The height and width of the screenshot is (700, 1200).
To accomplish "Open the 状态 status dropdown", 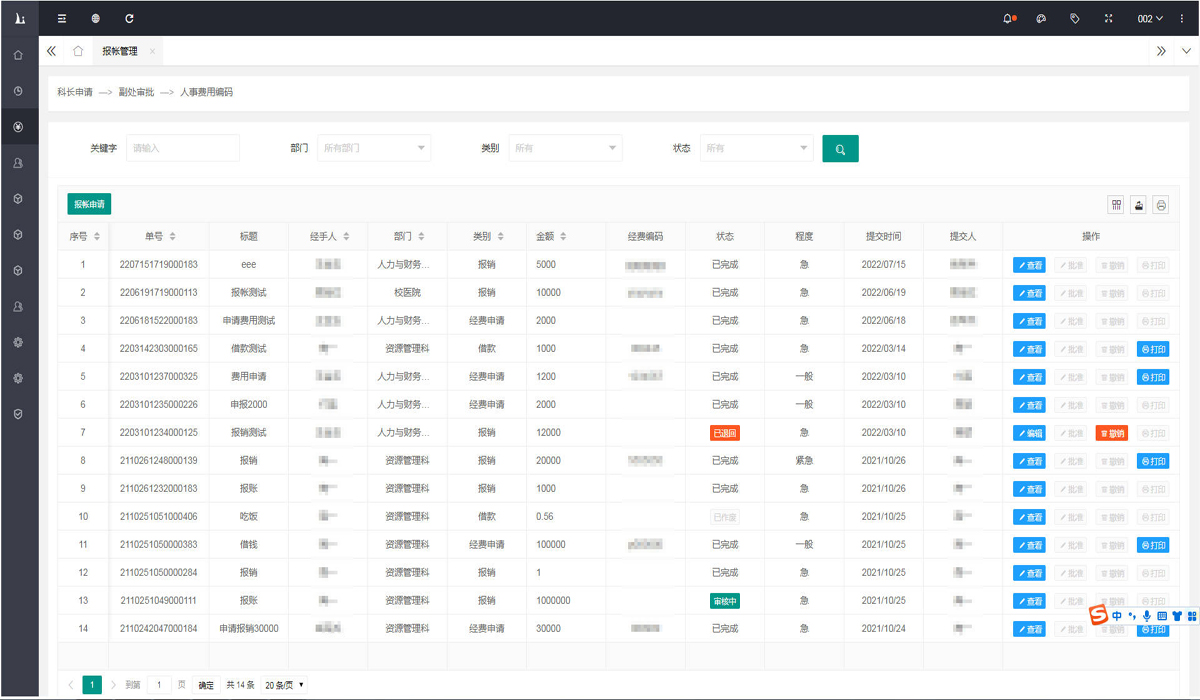I will click(756, 148).
